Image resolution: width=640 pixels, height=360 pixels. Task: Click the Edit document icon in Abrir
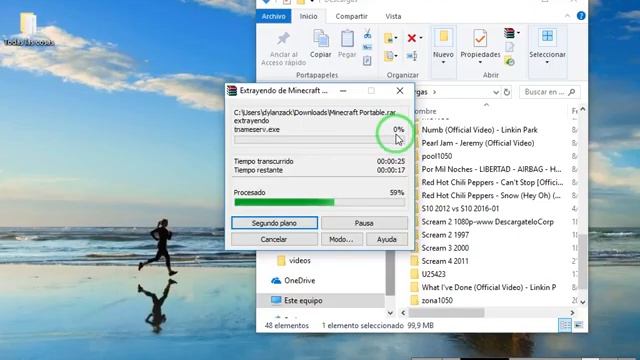[509, 47]
